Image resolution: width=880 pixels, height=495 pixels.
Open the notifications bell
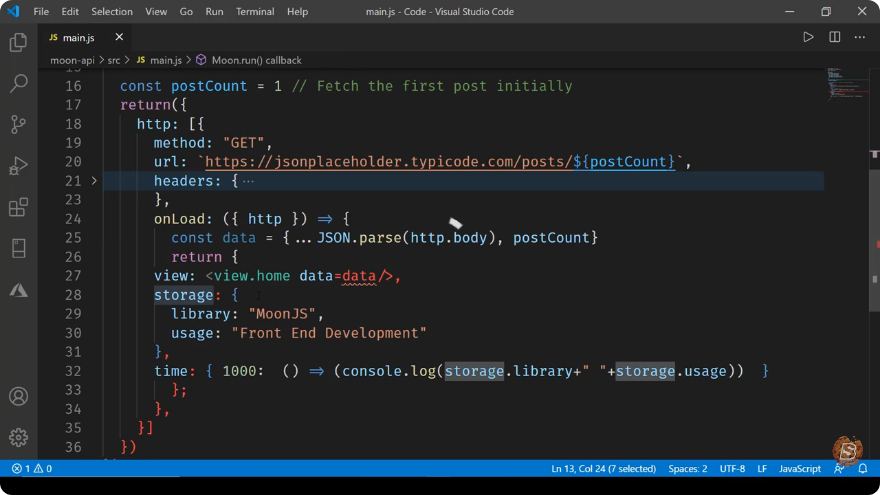pos(863,468)
